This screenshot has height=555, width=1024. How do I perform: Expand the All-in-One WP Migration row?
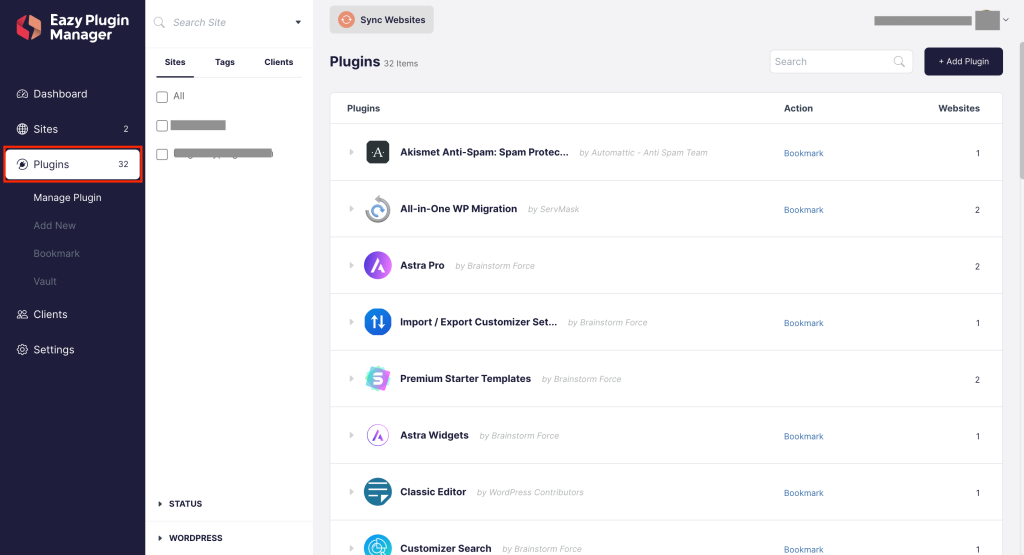coord(351,209)
